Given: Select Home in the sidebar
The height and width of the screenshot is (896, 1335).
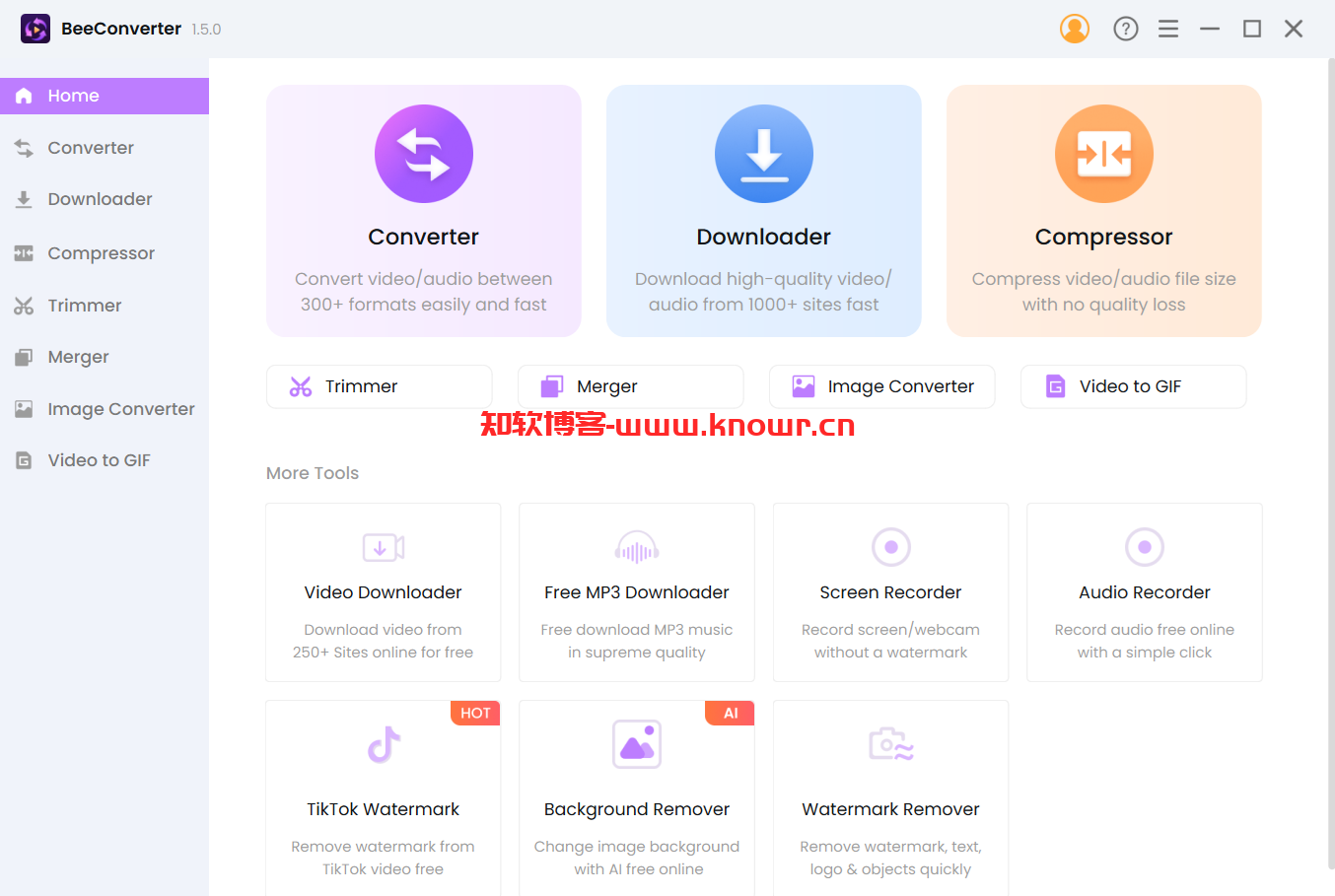Looking at the screenshot, I should tap(105, 96).
